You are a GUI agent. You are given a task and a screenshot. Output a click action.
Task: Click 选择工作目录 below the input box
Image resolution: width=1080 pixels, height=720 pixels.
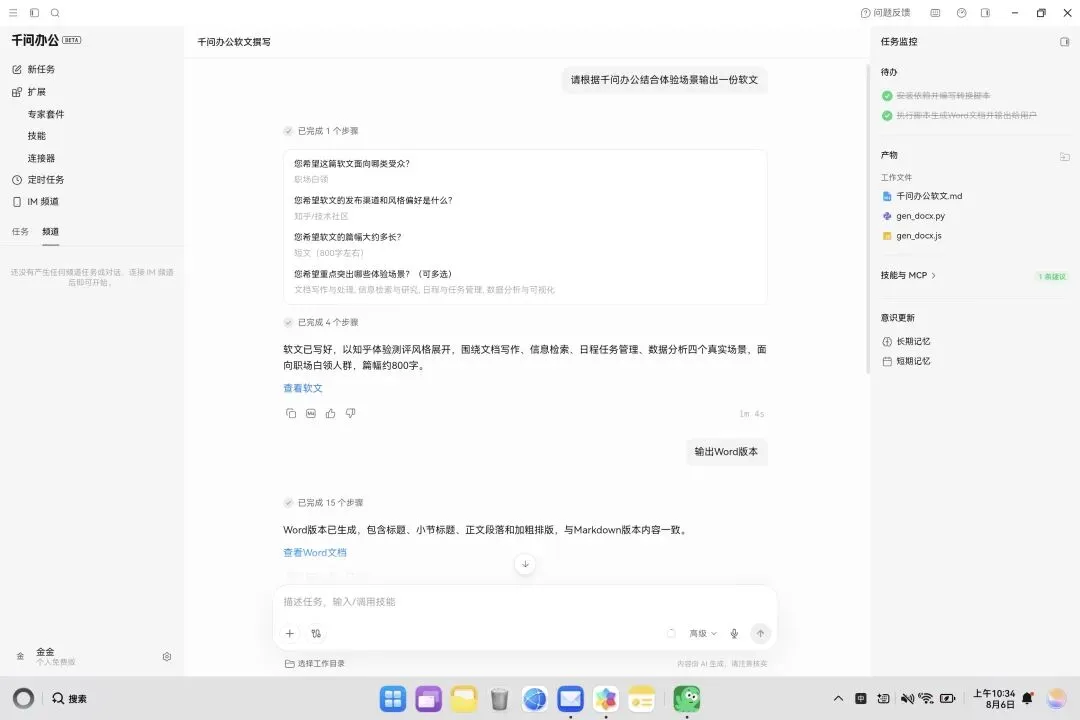(315, 664)
